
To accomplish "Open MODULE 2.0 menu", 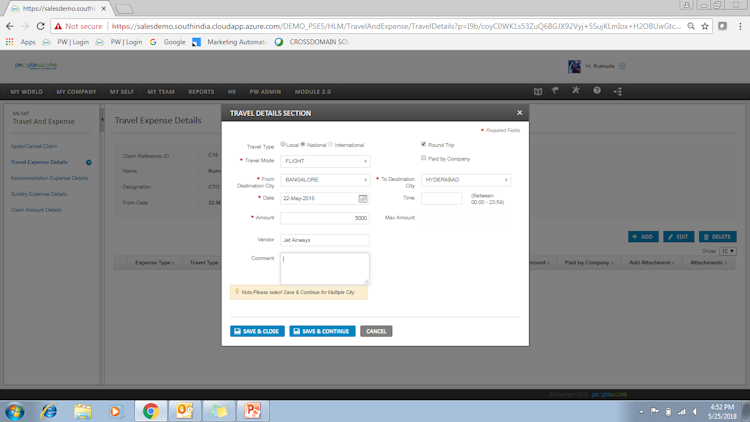I will 313,92.
